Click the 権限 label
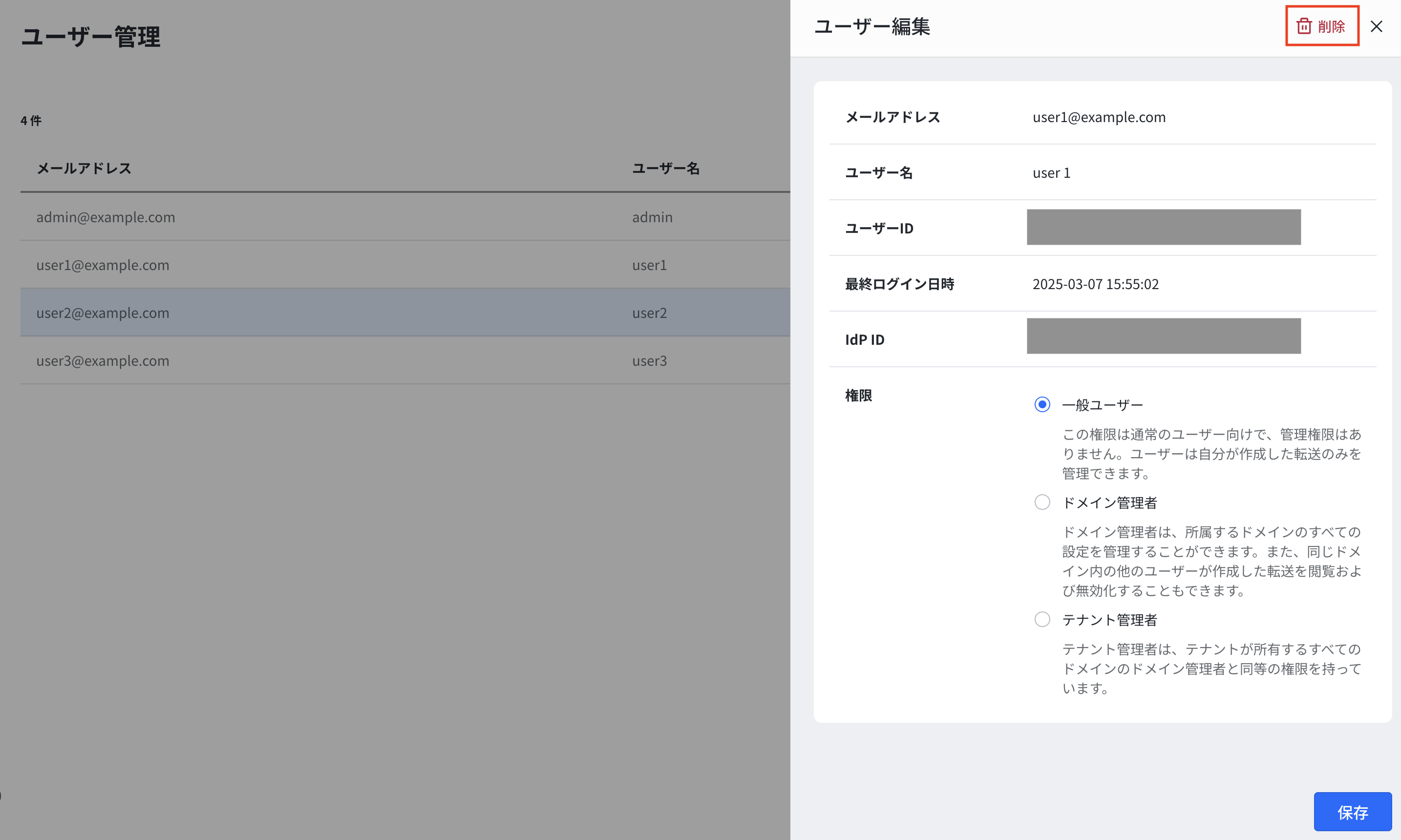 click(858, 396)
